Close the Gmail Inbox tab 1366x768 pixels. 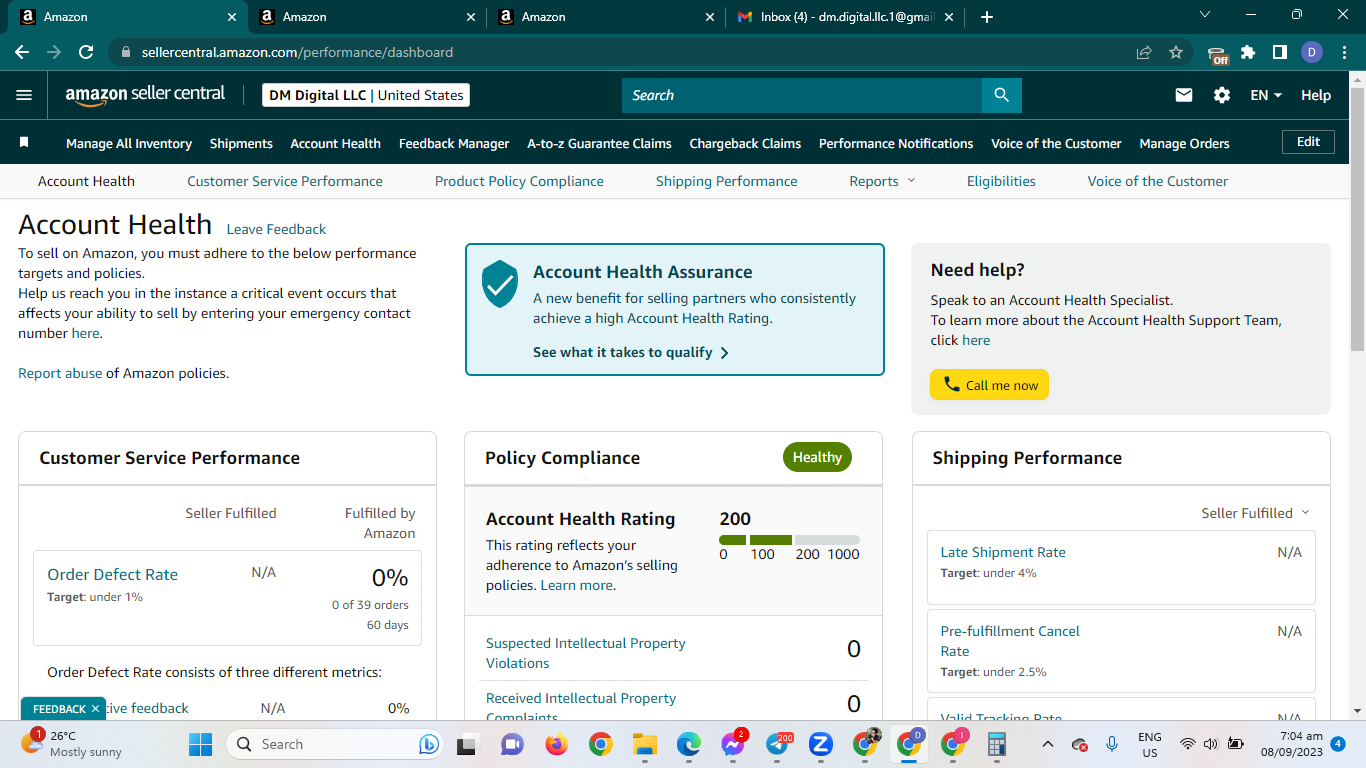(948, 17)
